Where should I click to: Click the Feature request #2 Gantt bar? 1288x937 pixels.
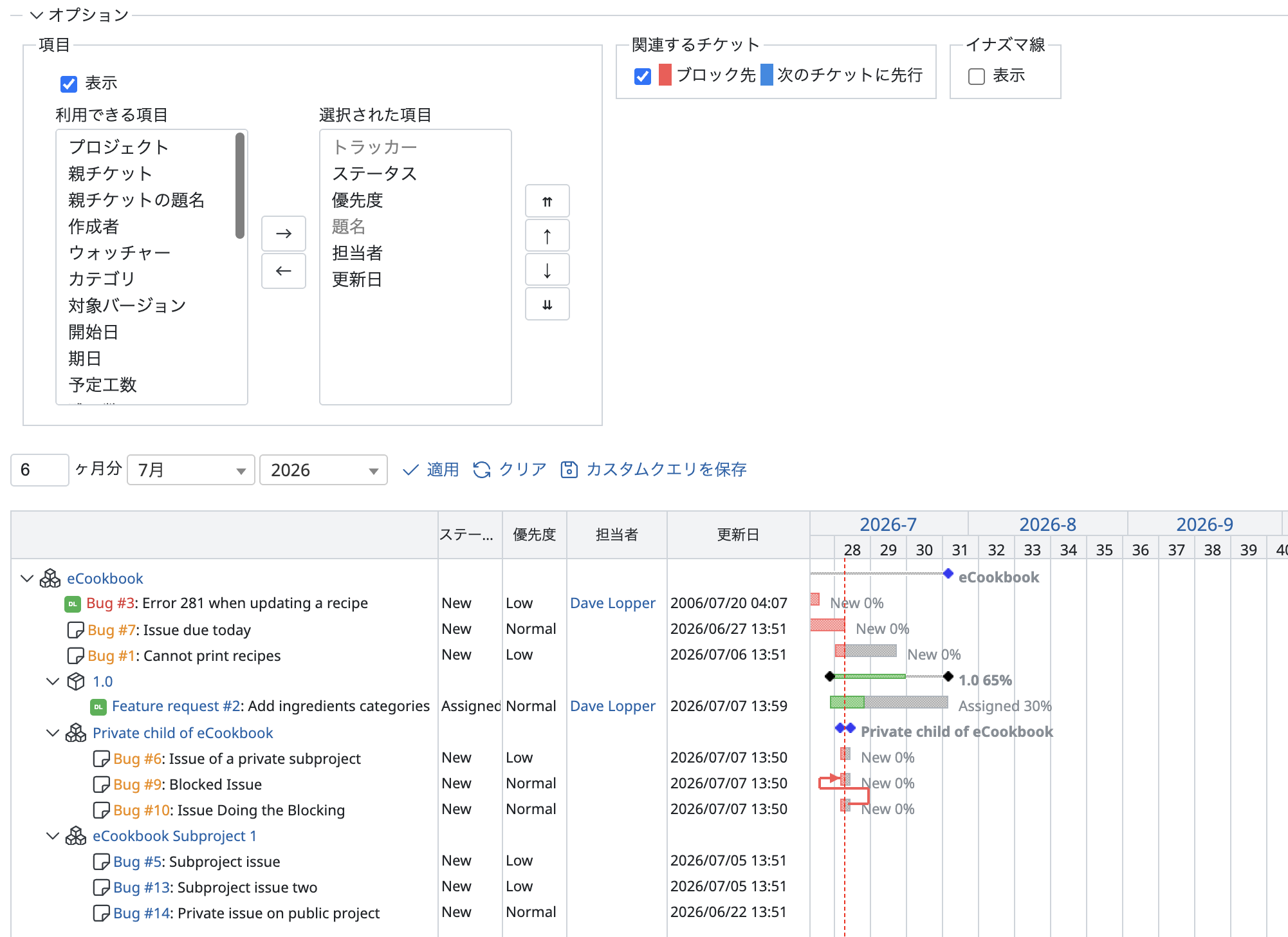click(x=889, y=702)
